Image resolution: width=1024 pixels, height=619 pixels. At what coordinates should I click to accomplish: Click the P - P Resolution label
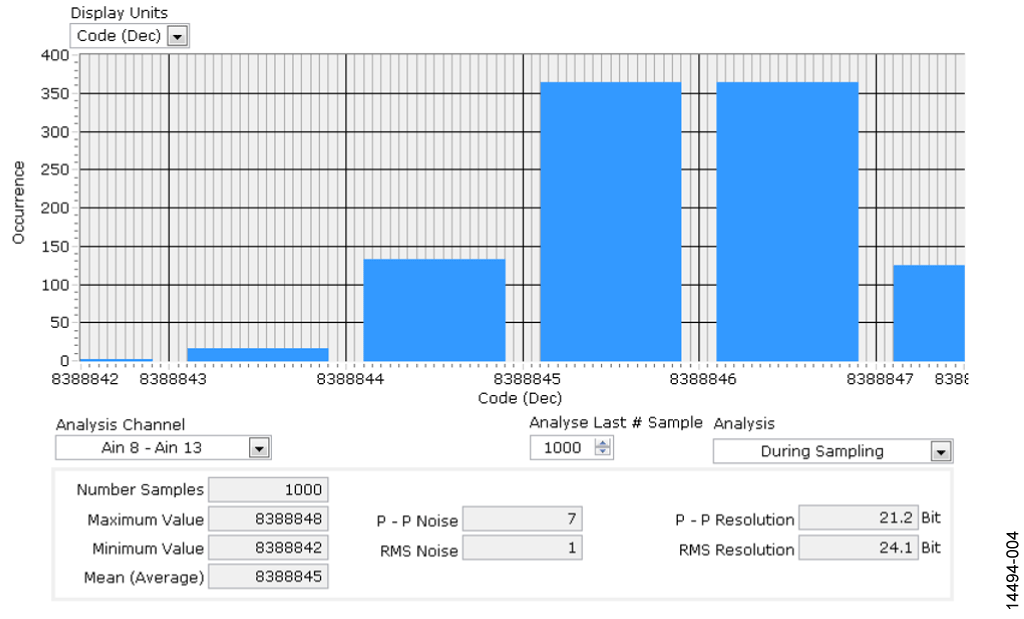pos(735,520)
